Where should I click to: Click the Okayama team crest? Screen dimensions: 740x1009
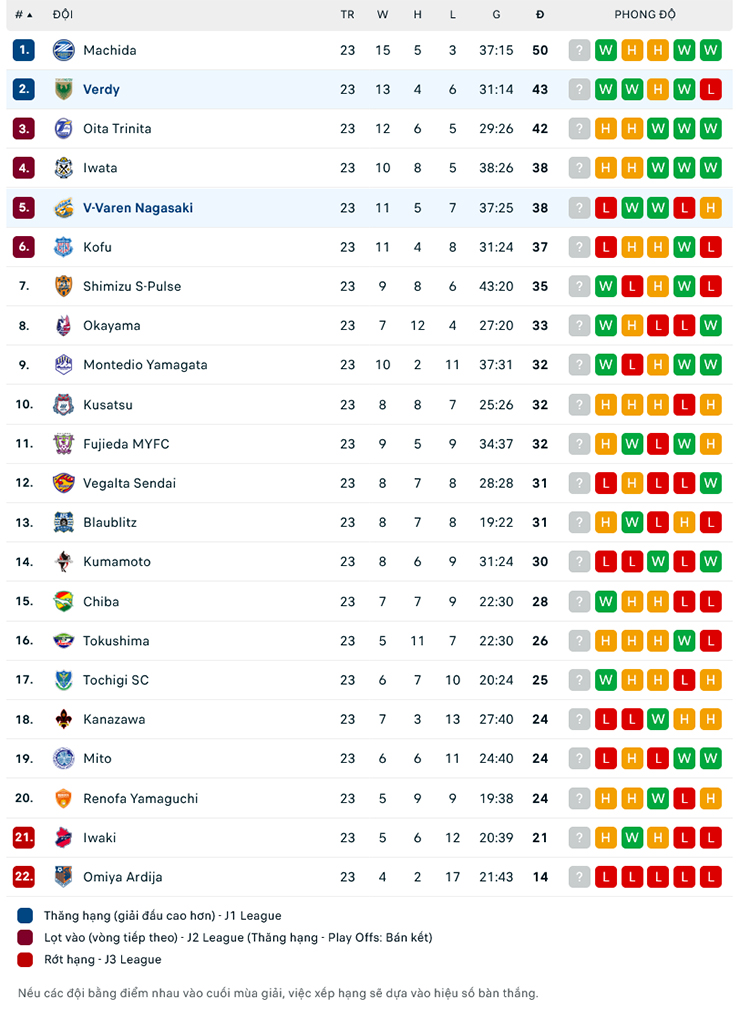(x=63, y=325)
